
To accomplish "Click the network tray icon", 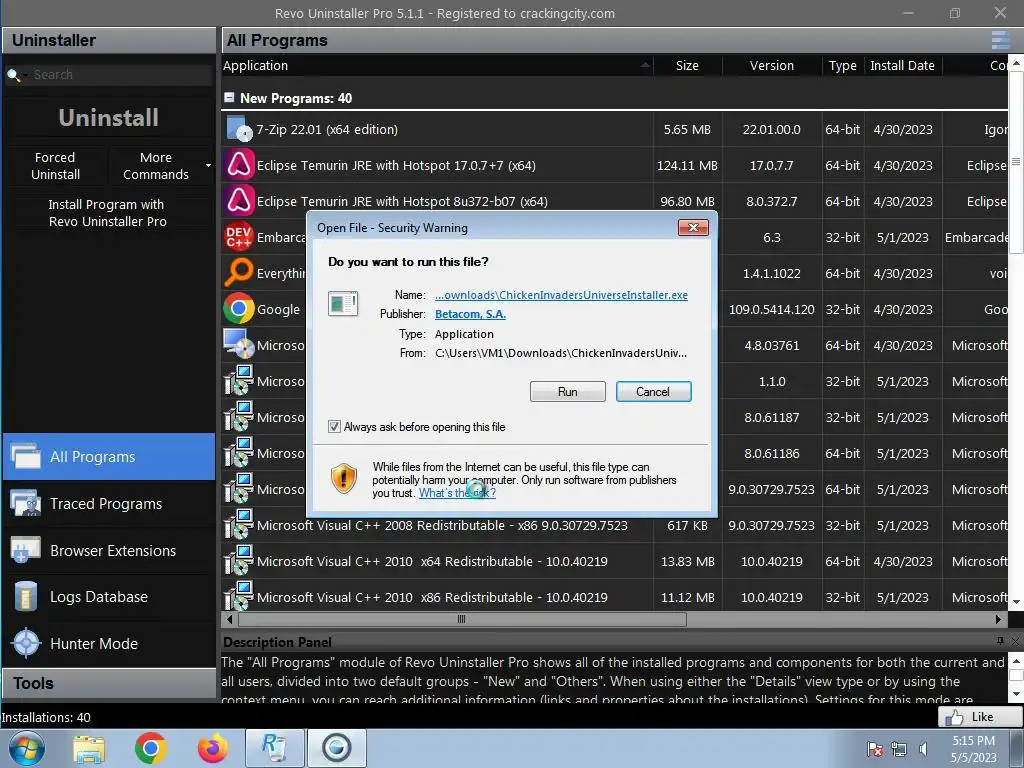I will (x=899, y=749).
